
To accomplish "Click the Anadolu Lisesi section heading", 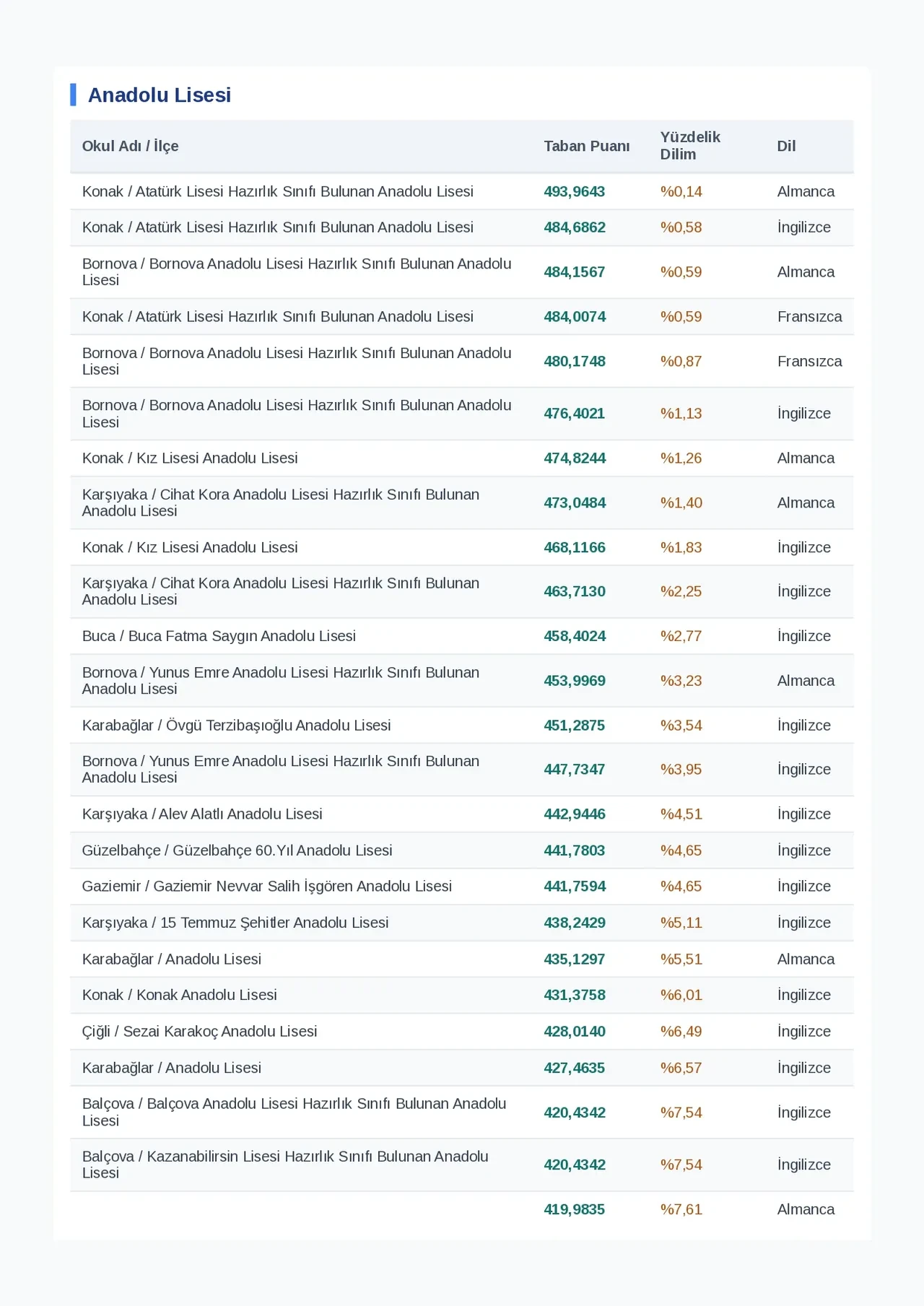I will tap(159, 95).
